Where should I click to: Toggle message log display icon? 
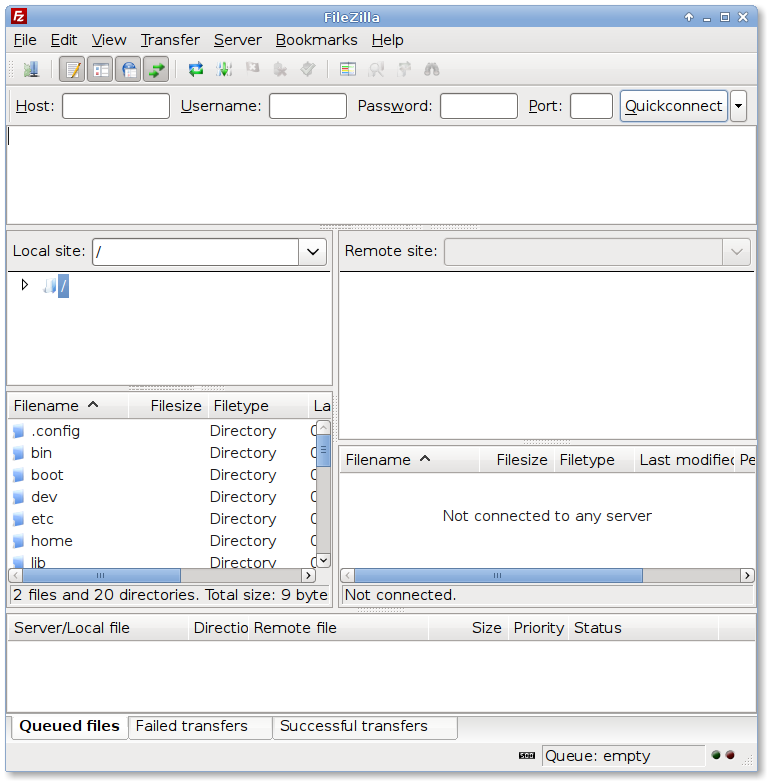[x=72, y=69]
